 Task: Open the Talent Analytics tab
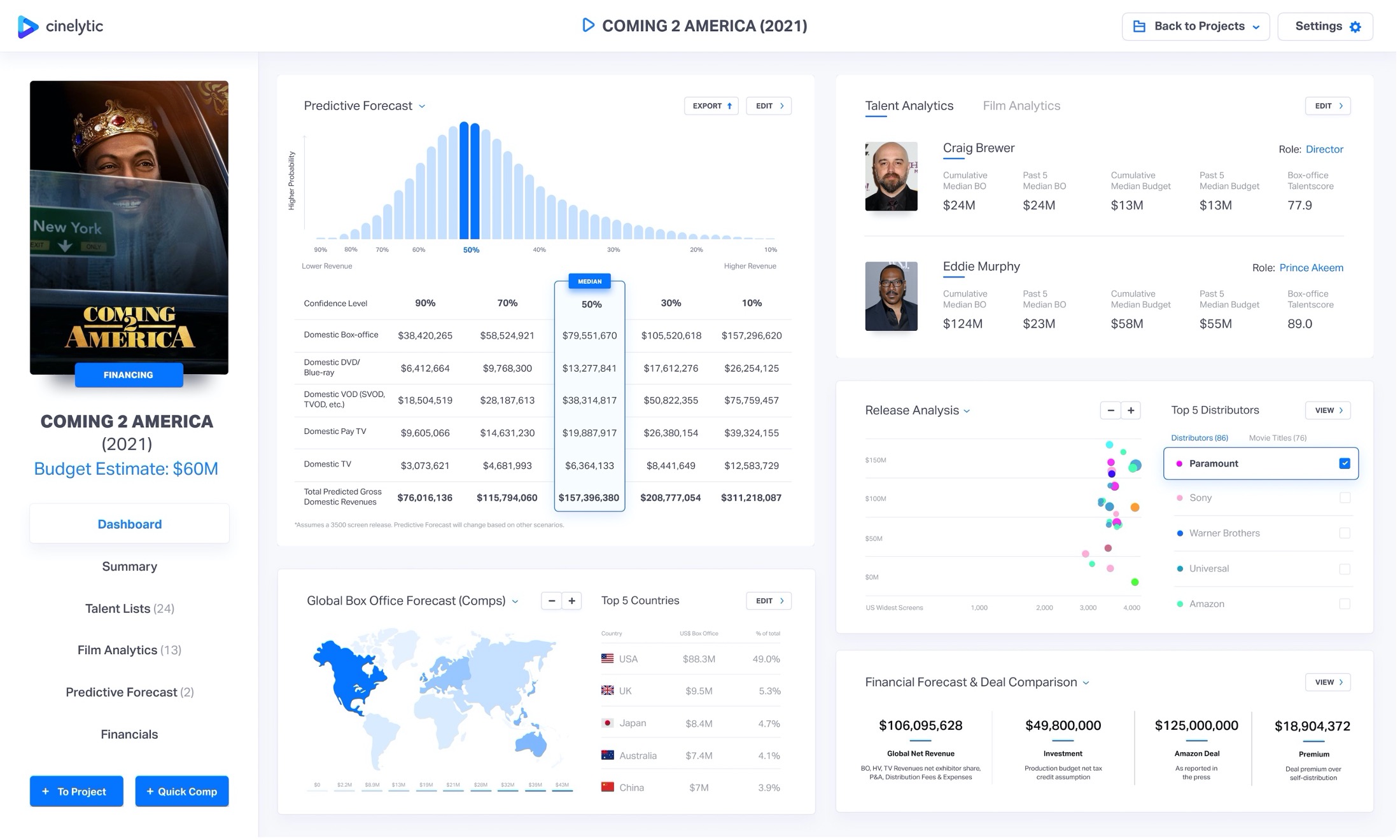coord(909,106)
